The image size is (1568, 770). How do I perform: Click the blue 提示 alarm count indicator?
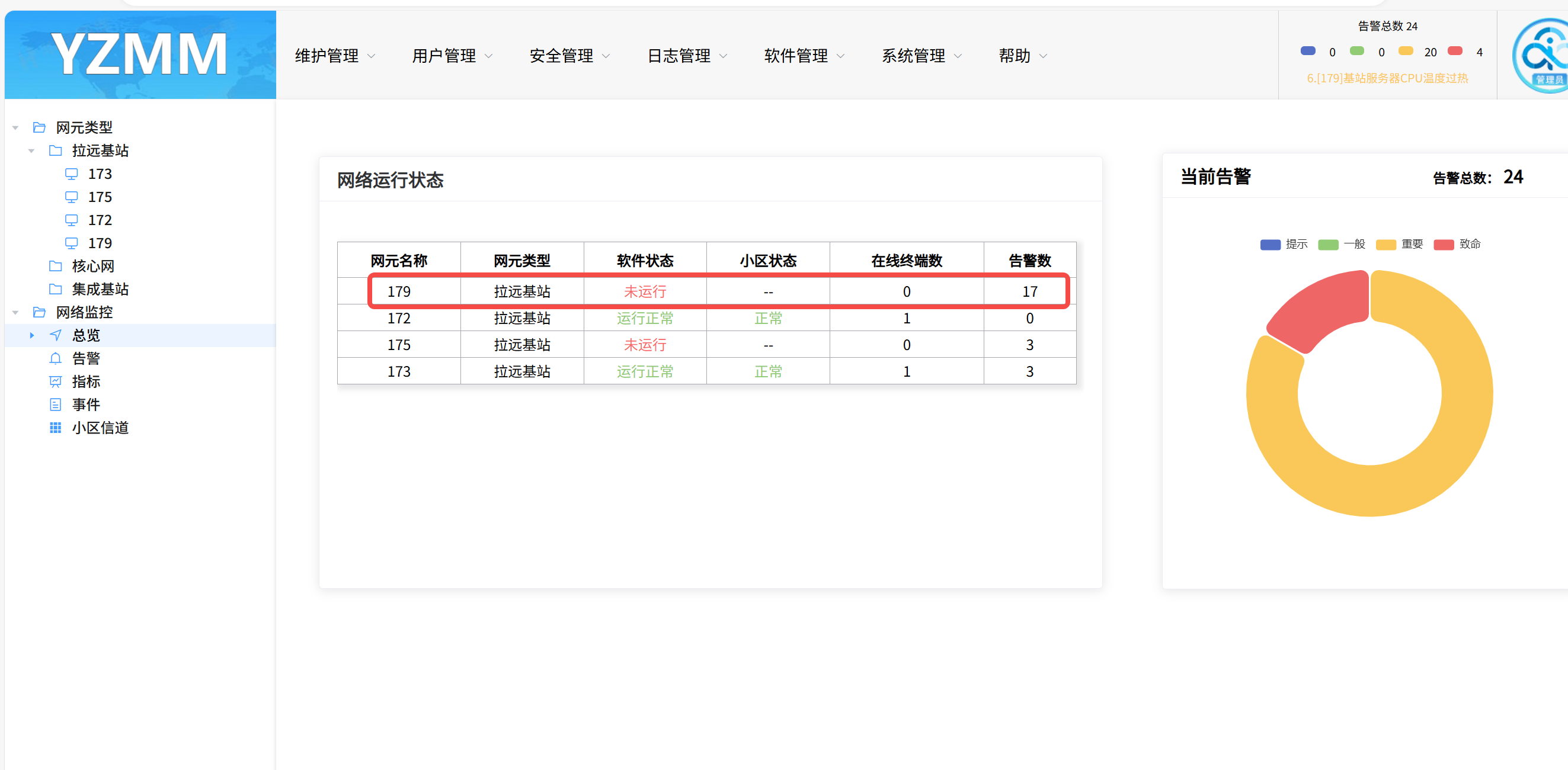tap(1307, 51)
